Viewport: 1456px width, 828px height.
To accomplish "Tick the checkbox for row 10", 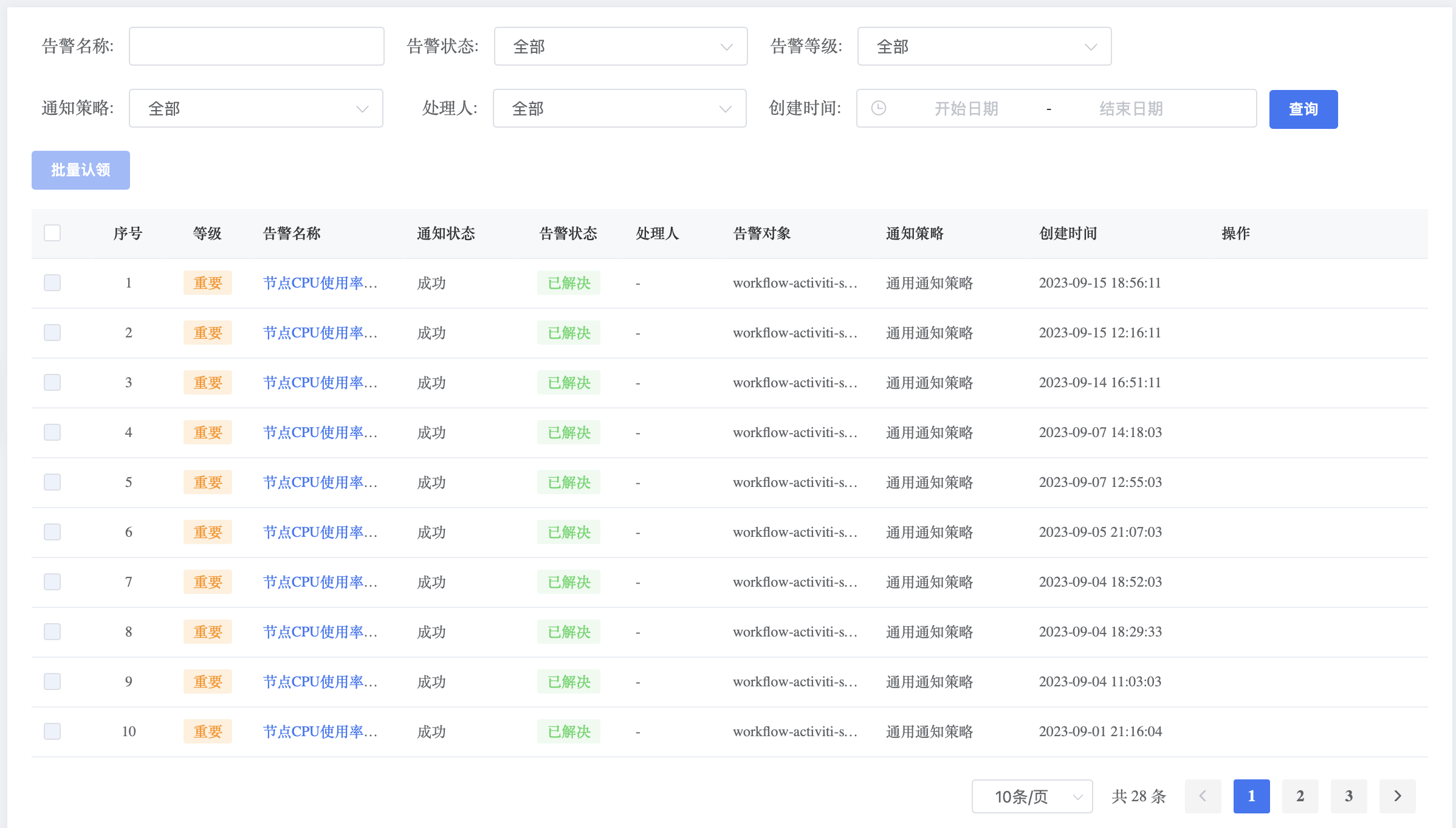I will pos(52,731).
